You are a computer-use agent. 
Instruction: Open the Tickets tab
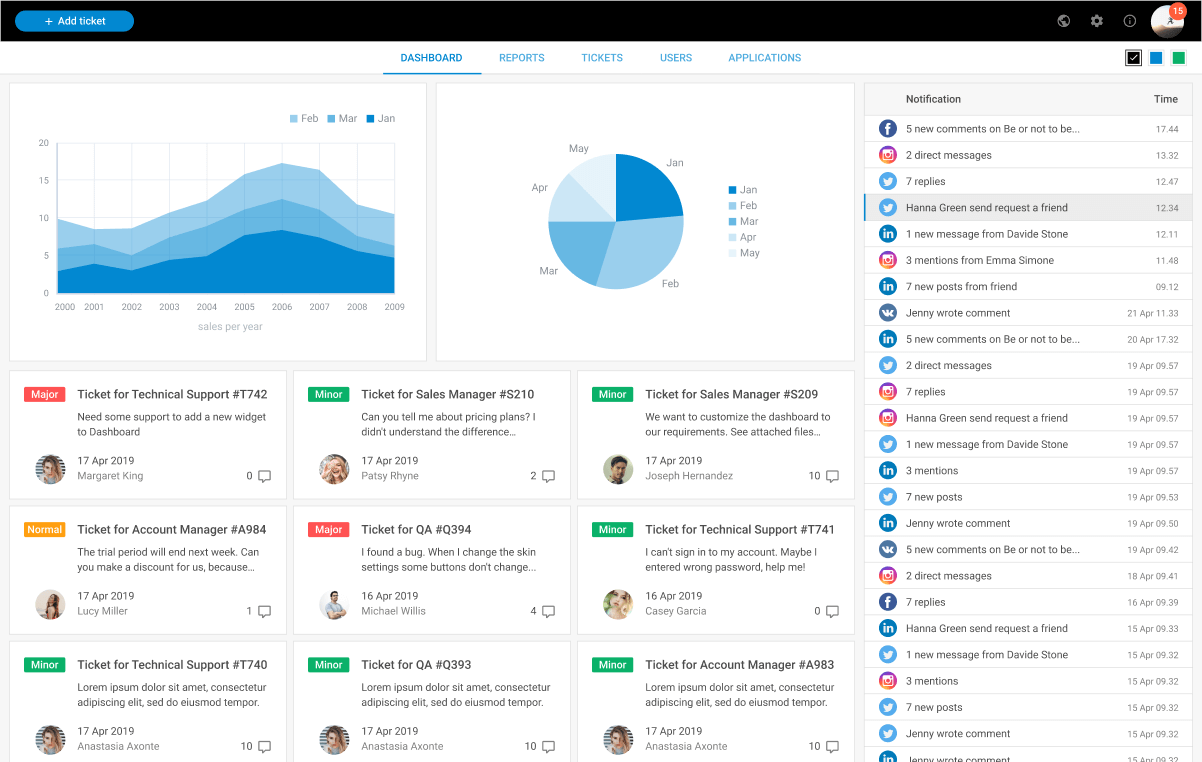[x=602, y=58]
